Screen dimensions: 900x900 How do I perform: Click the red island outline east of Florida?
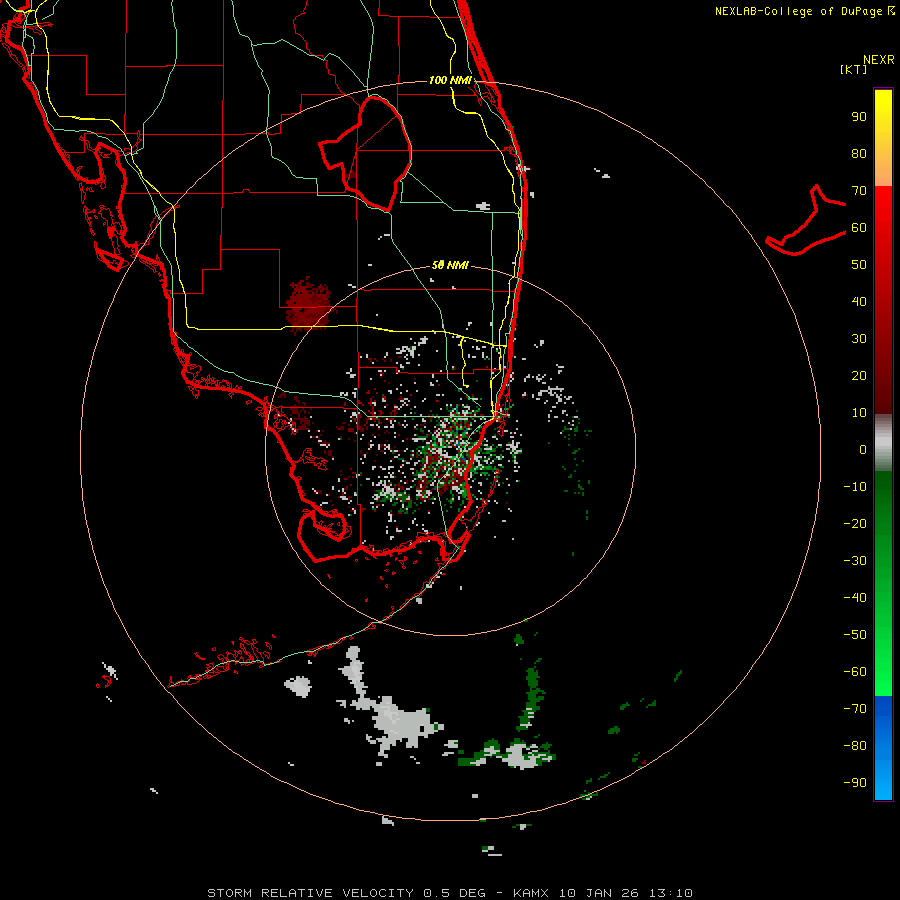coord(806,221)
